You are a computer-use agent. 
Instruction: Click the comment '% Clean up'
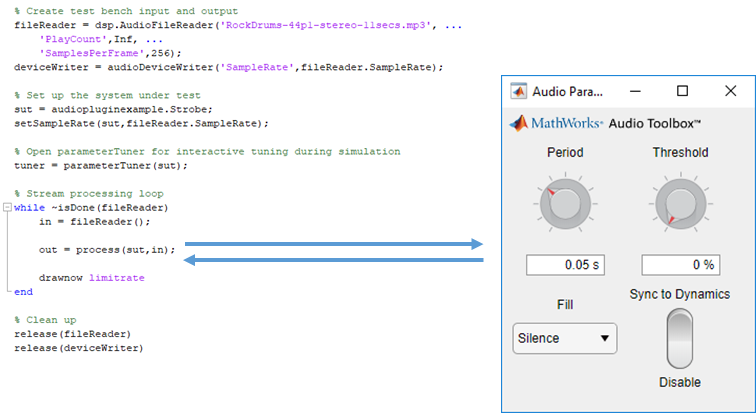[45, 320]
